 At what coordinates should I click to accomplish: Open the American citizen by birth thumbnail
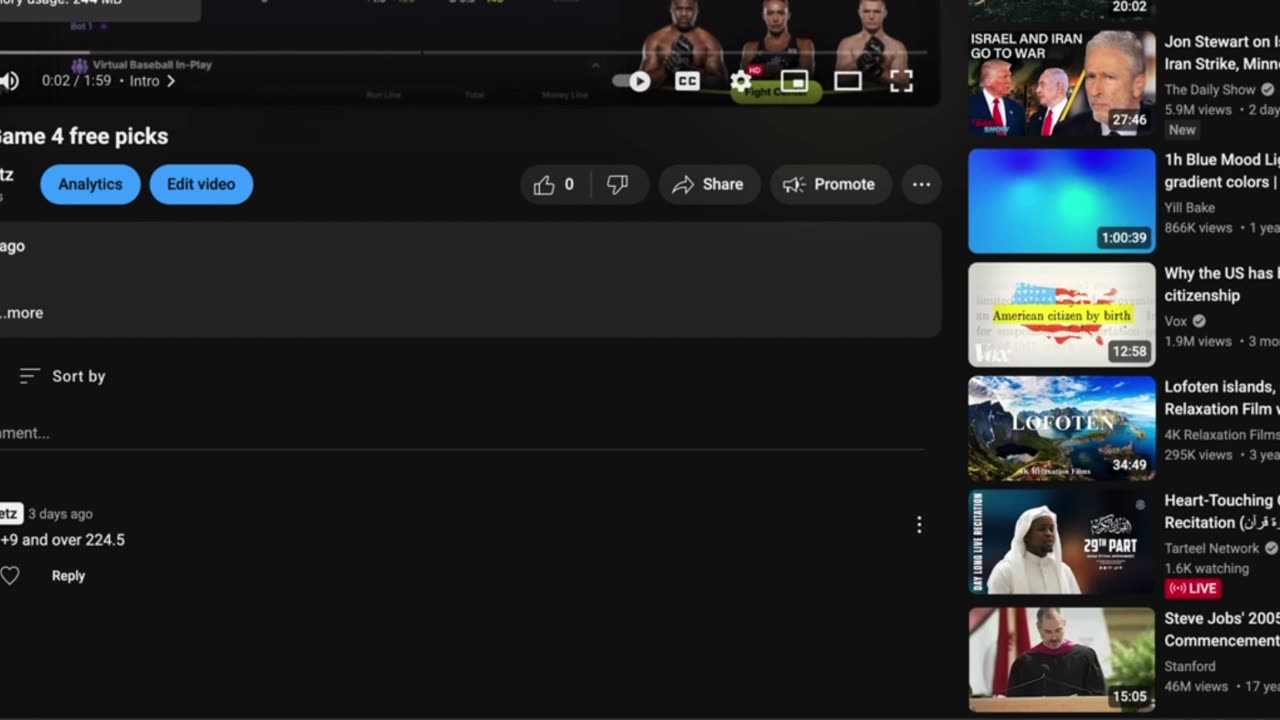coord(1062,315)
